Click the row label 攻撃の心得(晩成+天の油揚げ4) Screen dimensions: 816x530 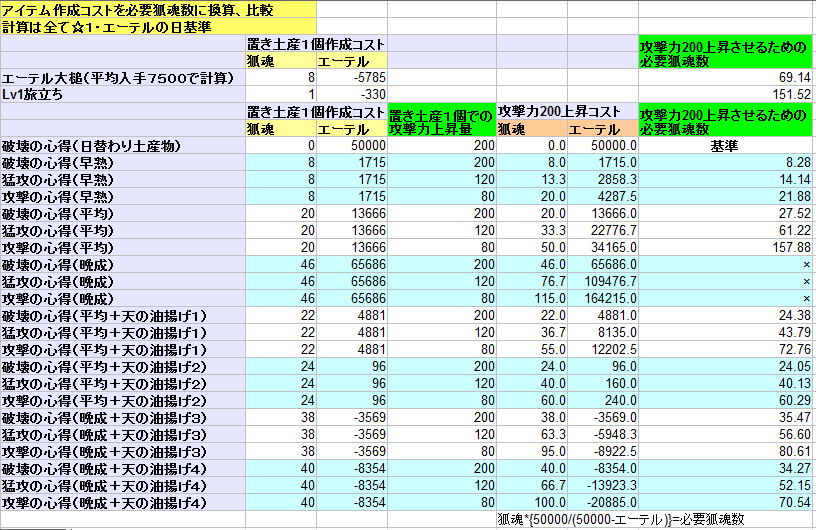(x=123, y=502)
